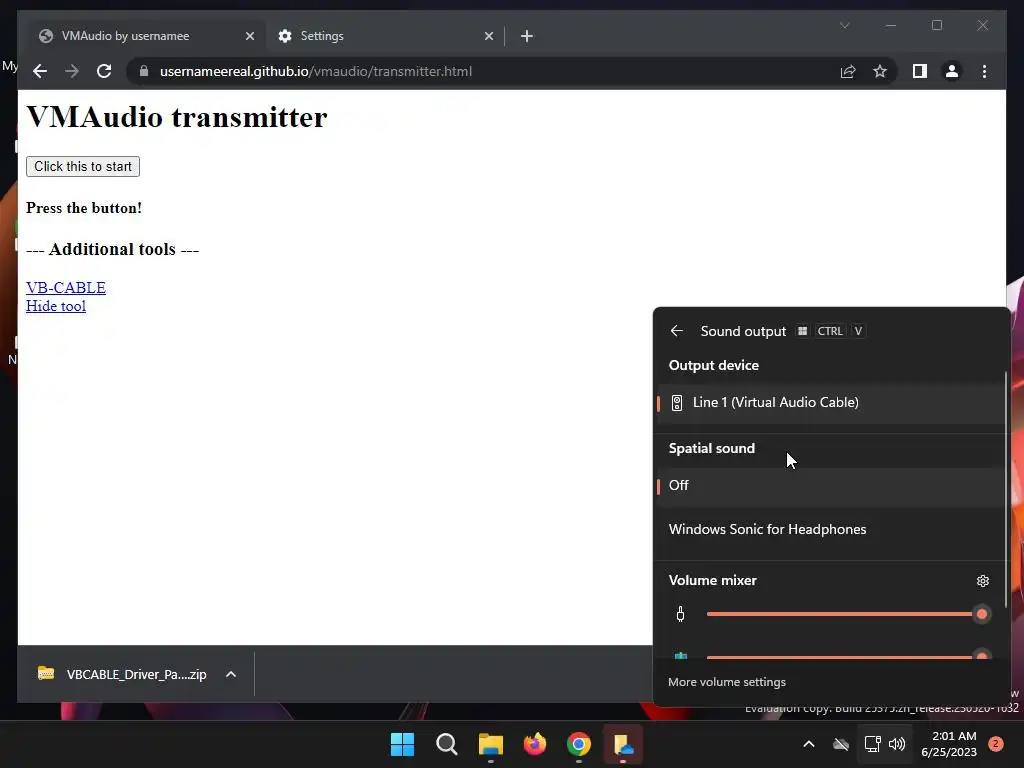Minimize the Chrome window
The image size is (1024, 768).
[x=891, y=25]
